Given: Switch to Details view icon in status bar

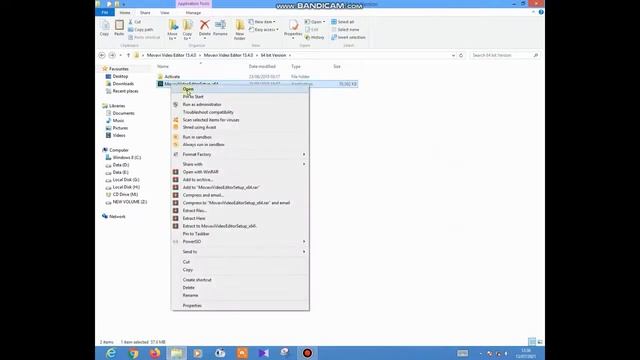Looking at the screenshot, I should tap(532, 342).
